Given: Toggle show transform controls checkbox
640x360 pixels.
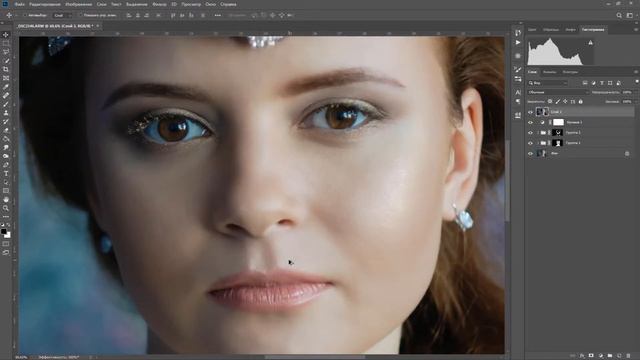Looking at the screenshot, I should click(80, 15).
